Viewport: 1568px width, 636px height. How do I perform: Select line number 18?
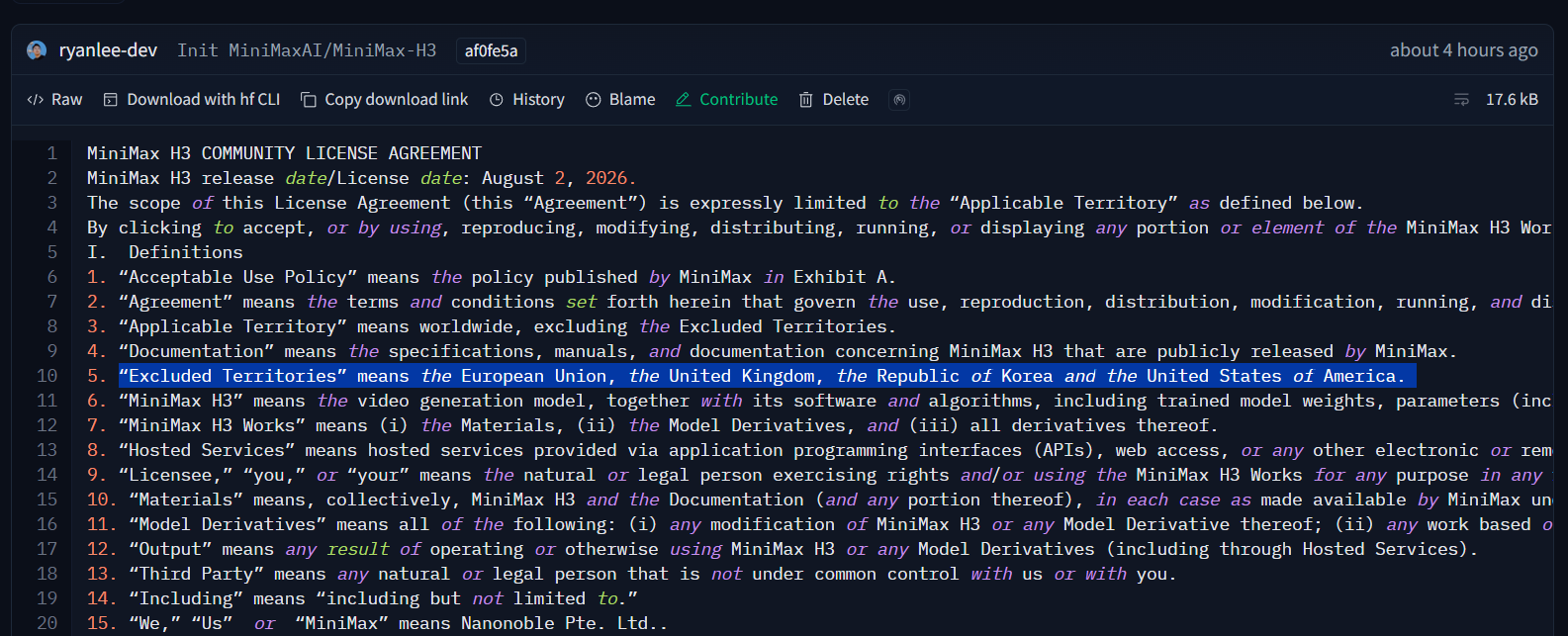point(46,574)
